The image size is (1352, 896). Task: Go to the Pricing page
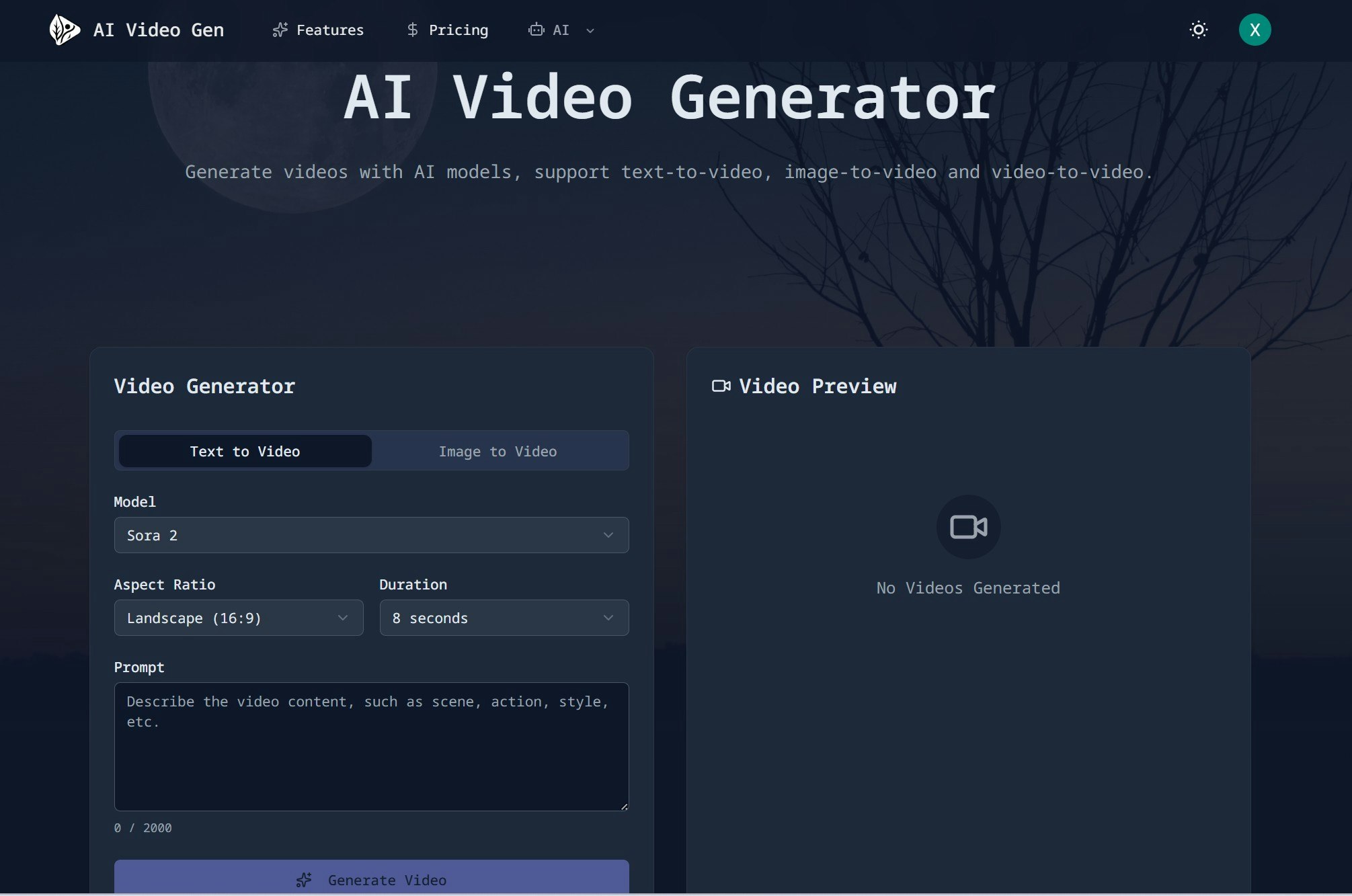pos(459,30)
